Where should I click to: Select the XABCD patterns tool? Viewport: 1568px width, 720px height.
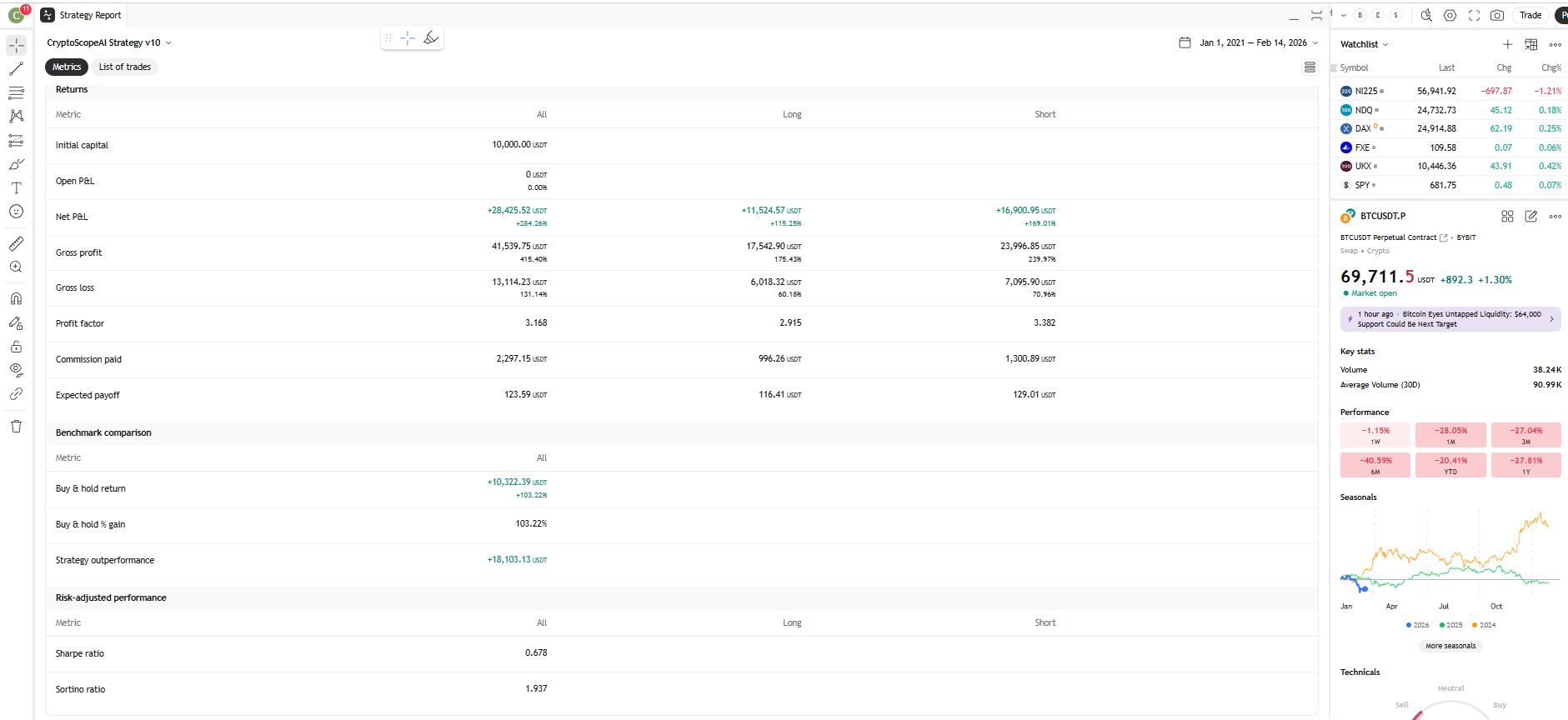pyautogui.click(x=16, y=117)
